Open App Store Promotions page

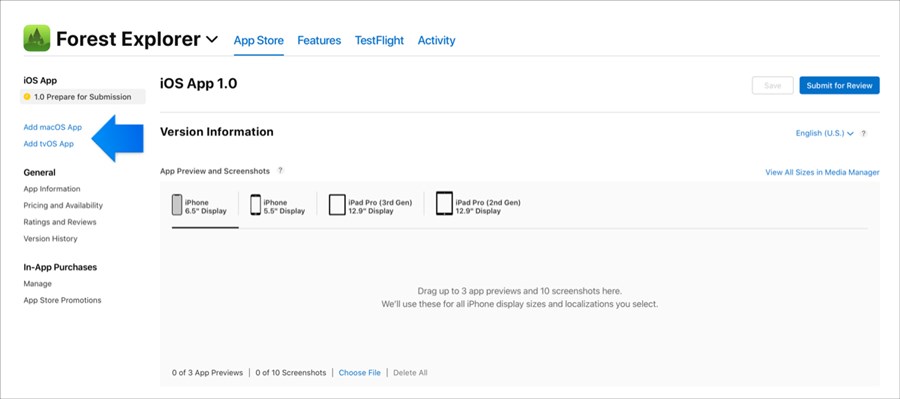62,300
